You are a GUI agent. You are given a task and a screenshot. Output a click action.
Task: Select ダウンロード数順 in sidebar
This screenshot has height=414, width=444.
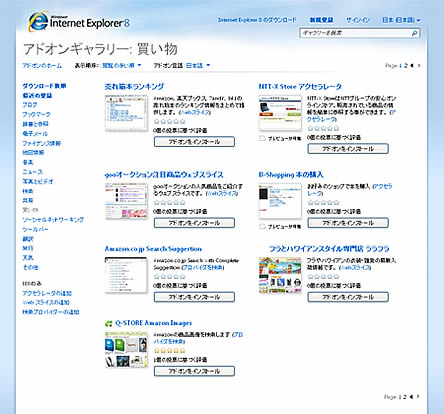[44, 86]
